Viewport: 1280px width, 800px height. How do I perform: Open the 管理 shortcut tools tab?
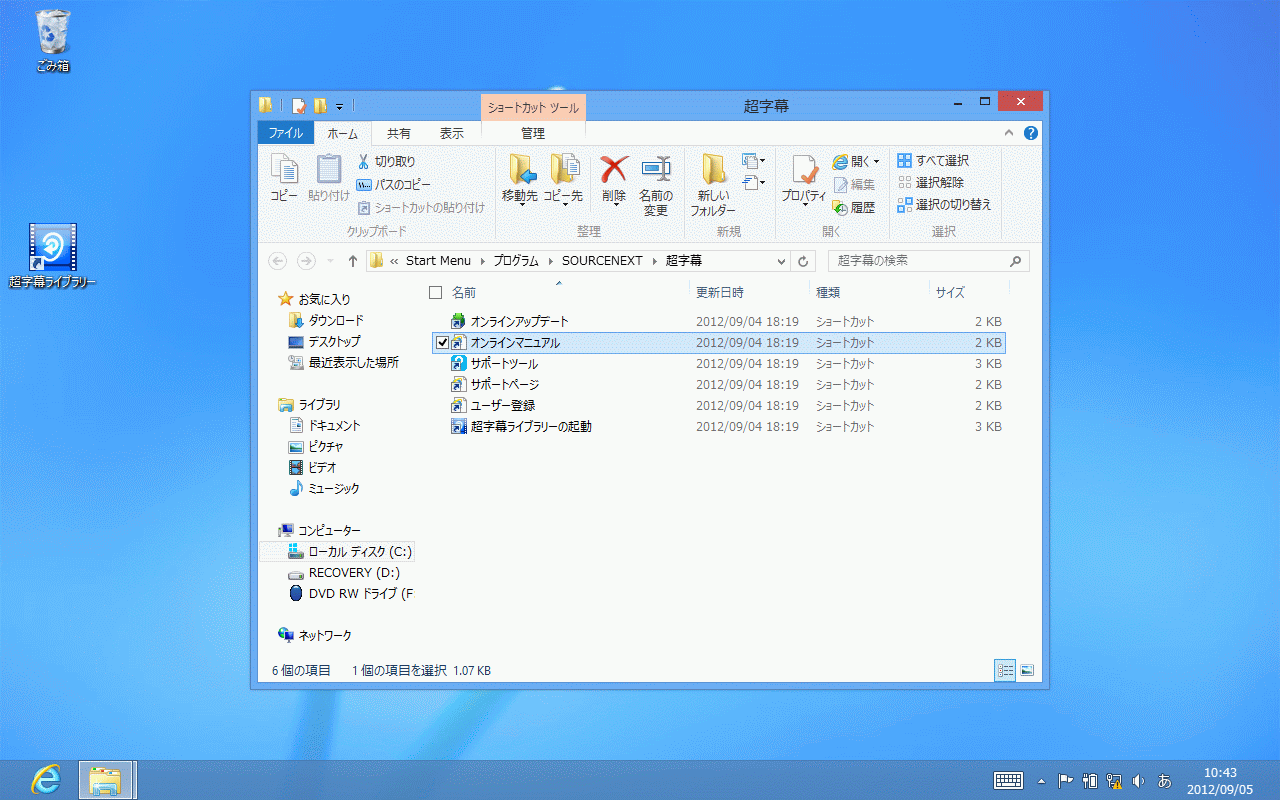(533, 133)
